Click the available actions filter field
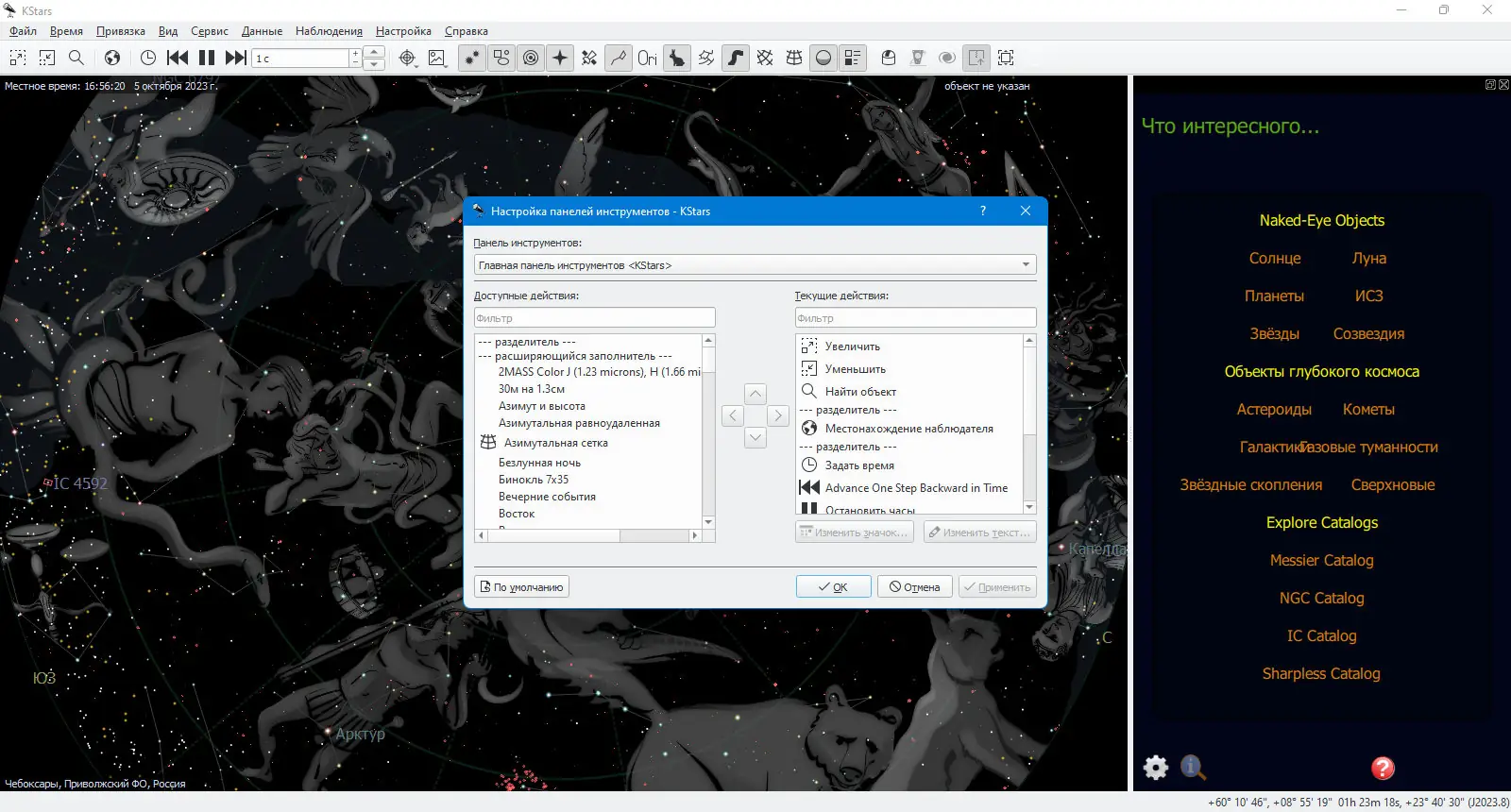The image size is (1511, 812). [x=594, y=318]
